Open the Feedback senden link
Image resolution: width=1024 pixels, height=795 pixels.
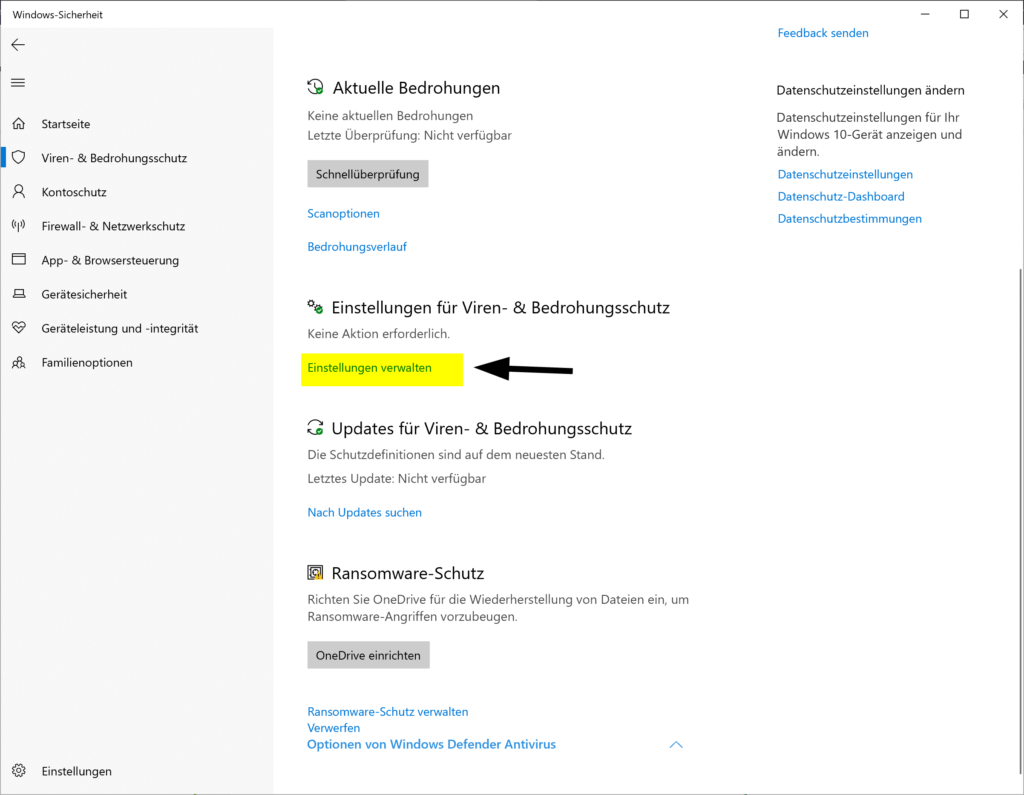[823, 32]
